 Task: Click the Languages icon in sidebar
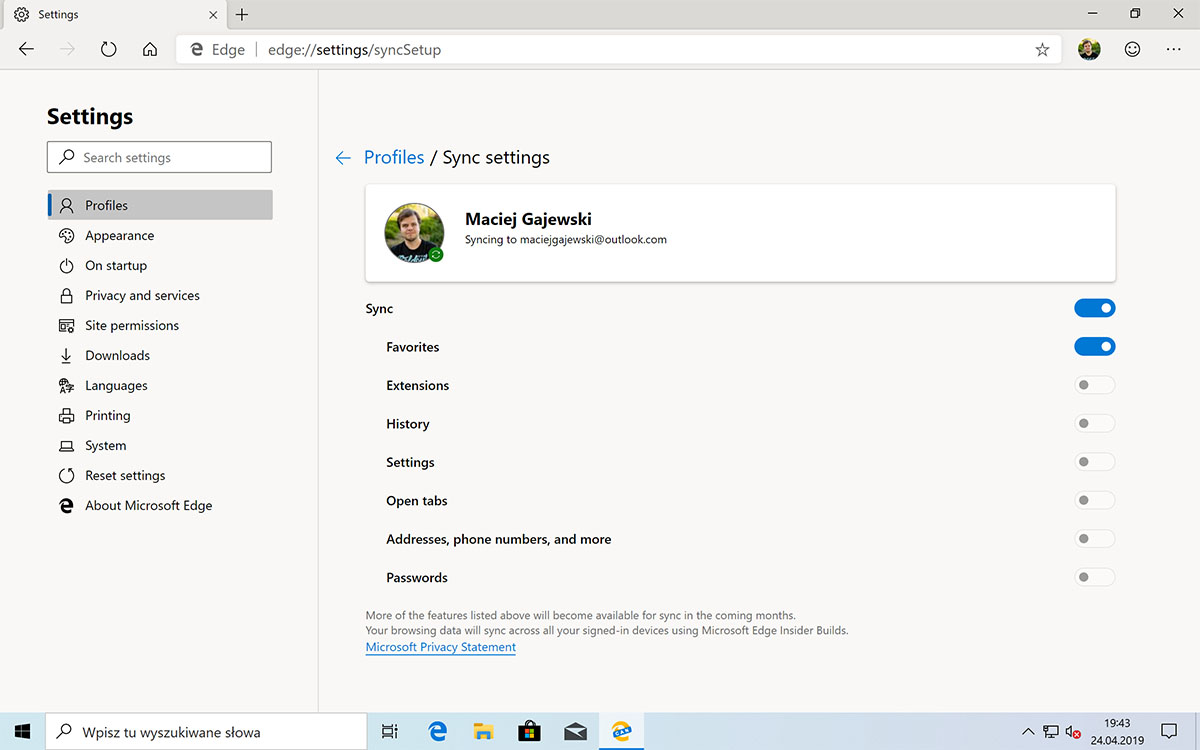[x=66, y=386]
